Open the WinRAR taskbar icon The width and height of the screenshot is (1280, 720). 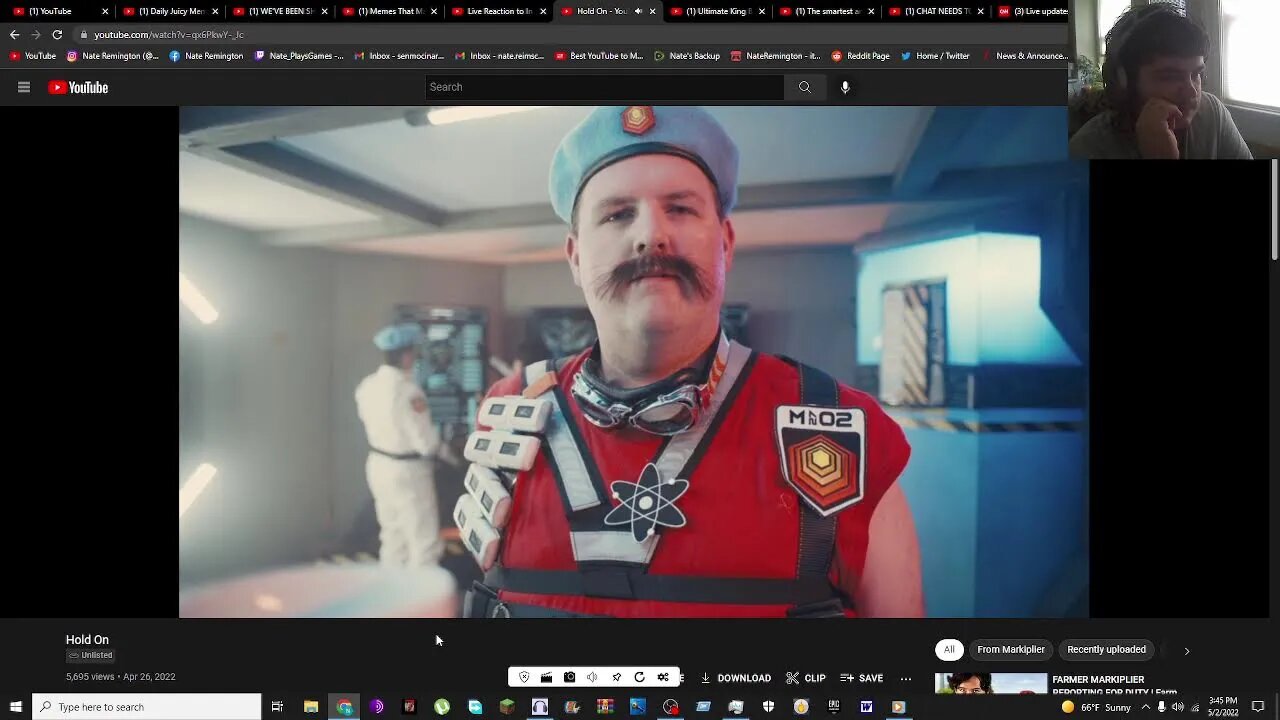coord(605,707)
